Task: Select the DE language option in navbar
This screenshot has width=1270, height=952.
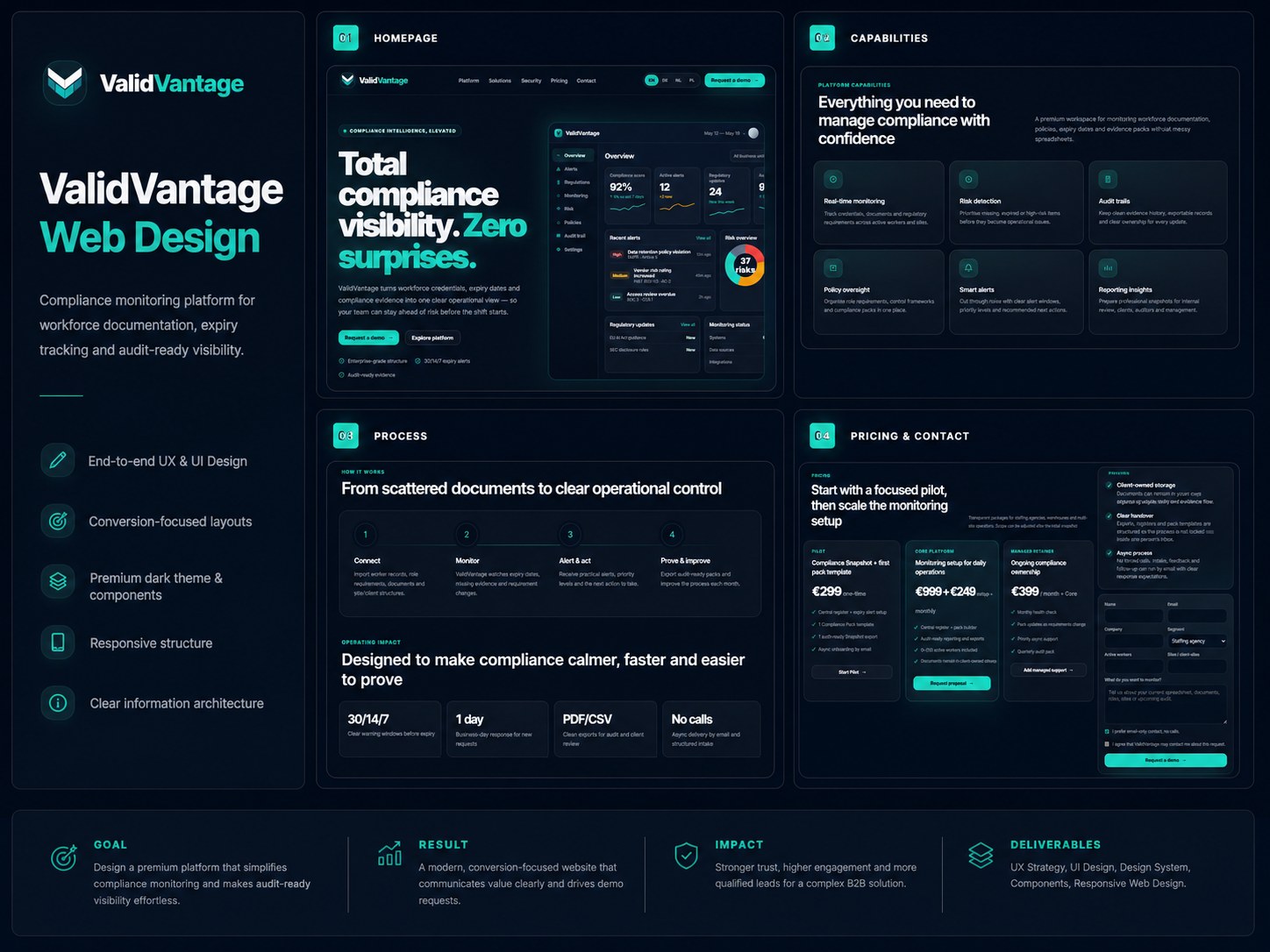Action: pyautogui.click(x=665, y=80)
